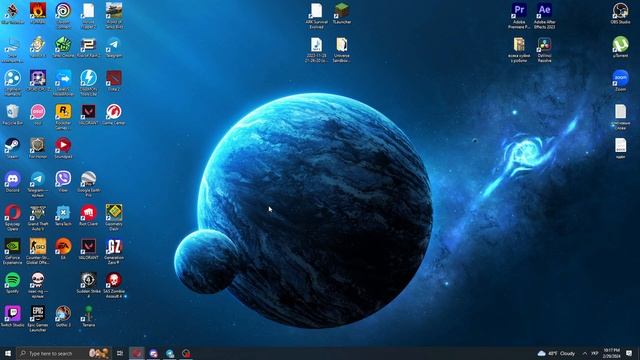Select the TLauncher Minecraft block icon

pyautogui.click(x=342, y=13)
